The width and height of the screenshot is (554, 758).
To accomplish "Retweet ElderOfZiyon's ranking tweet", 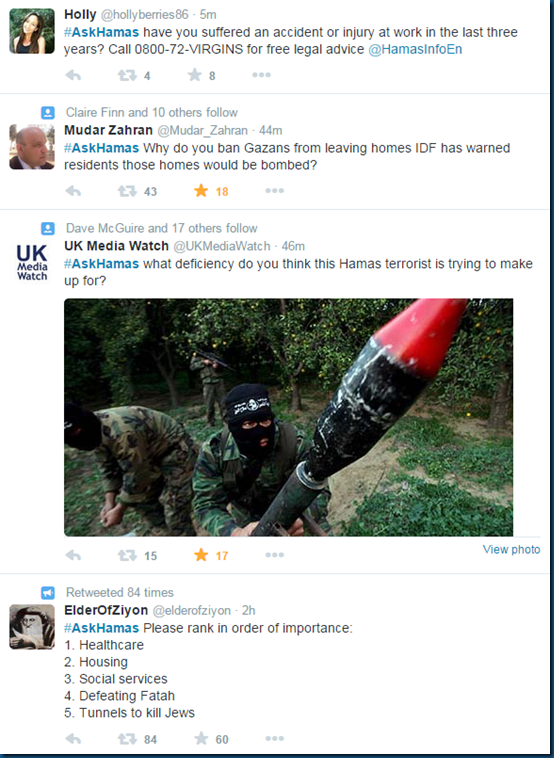I will pyautogui.click(x=127, y=739).
